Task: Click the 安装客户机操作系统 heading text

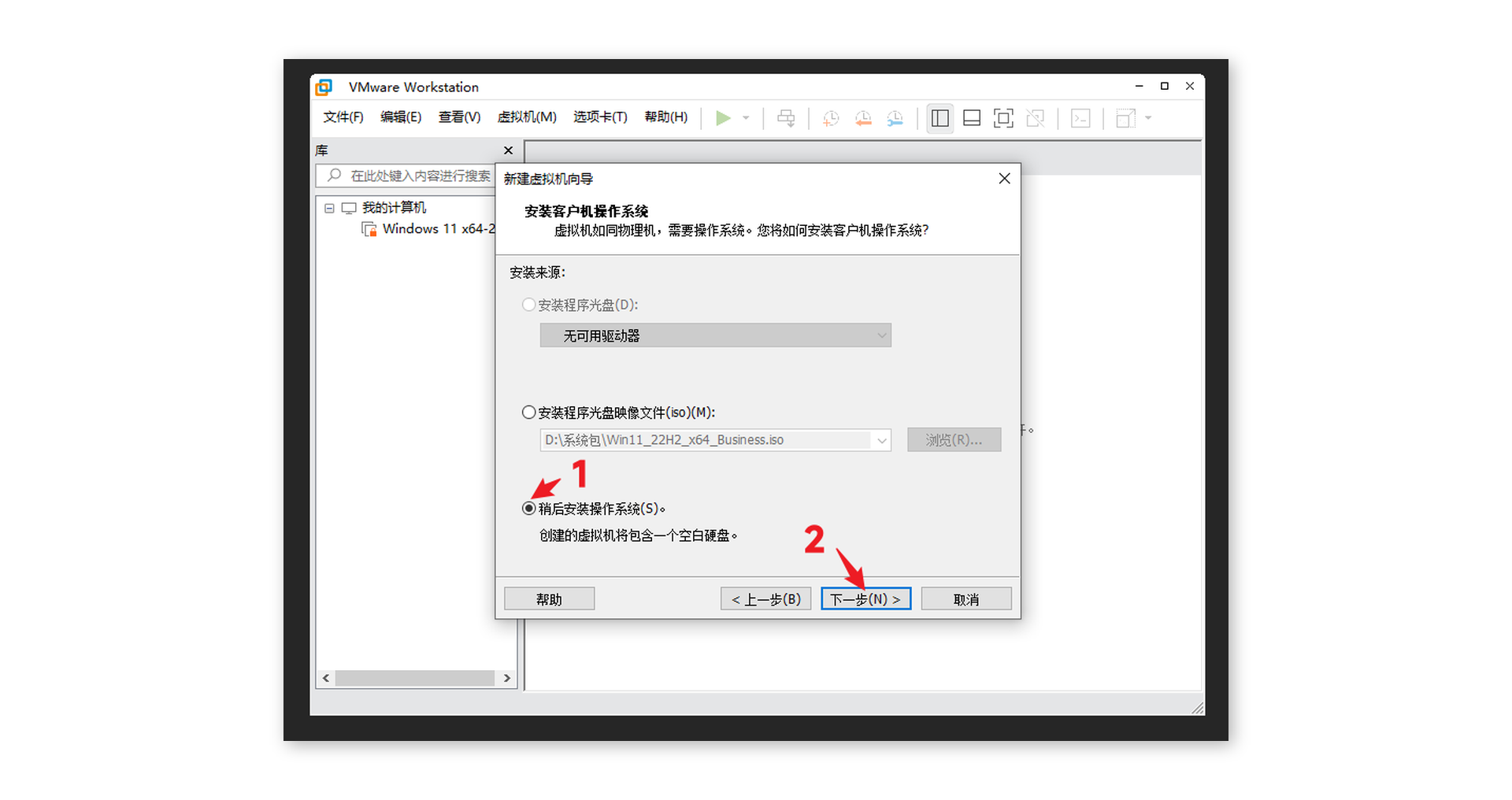Action: pos(586,211)
